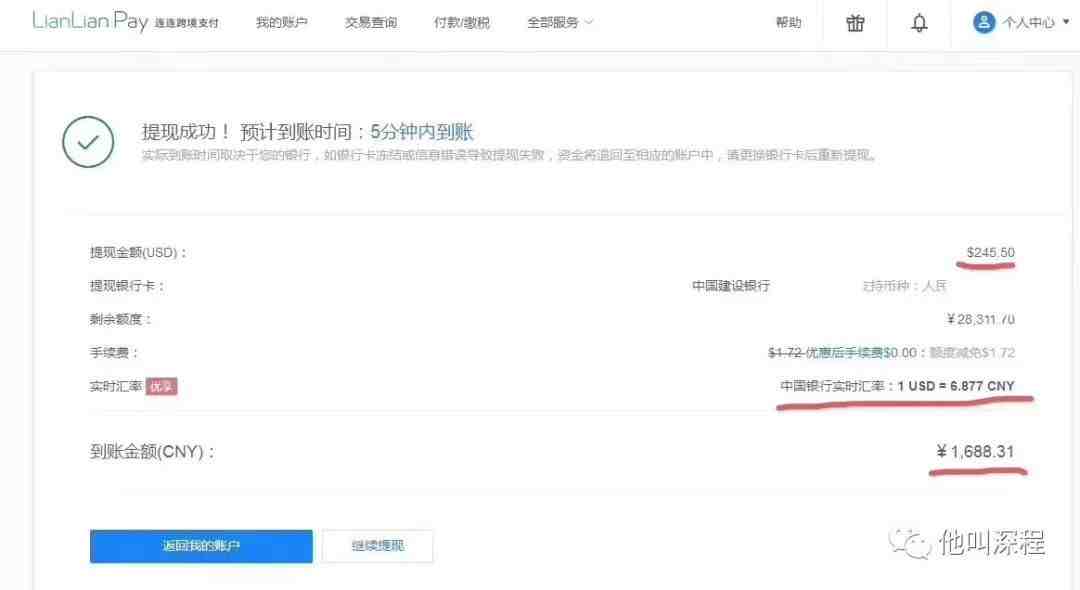
Task: Click the blue 返回我的账户 button
Action: [x=201, y=546]
